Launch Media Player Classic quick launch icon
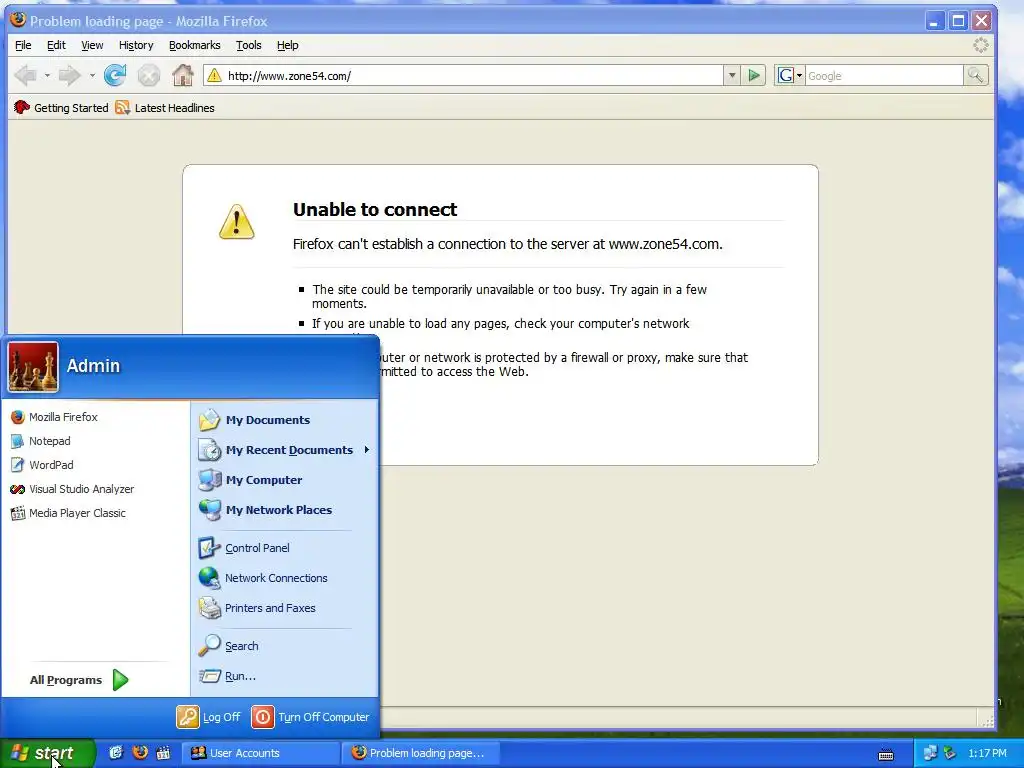The image size is (1024, 768). [x=163, y=752]
